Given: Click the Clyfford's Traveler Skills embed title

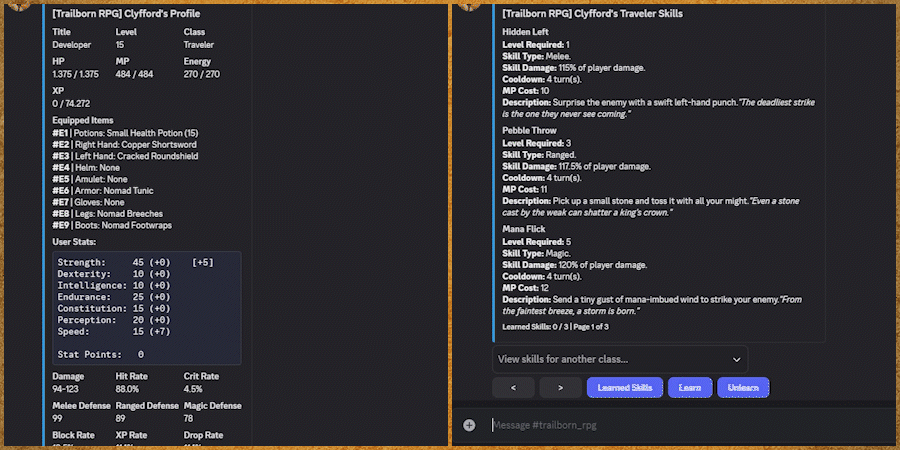Looking at the screenshot, I should click(593, 14).
